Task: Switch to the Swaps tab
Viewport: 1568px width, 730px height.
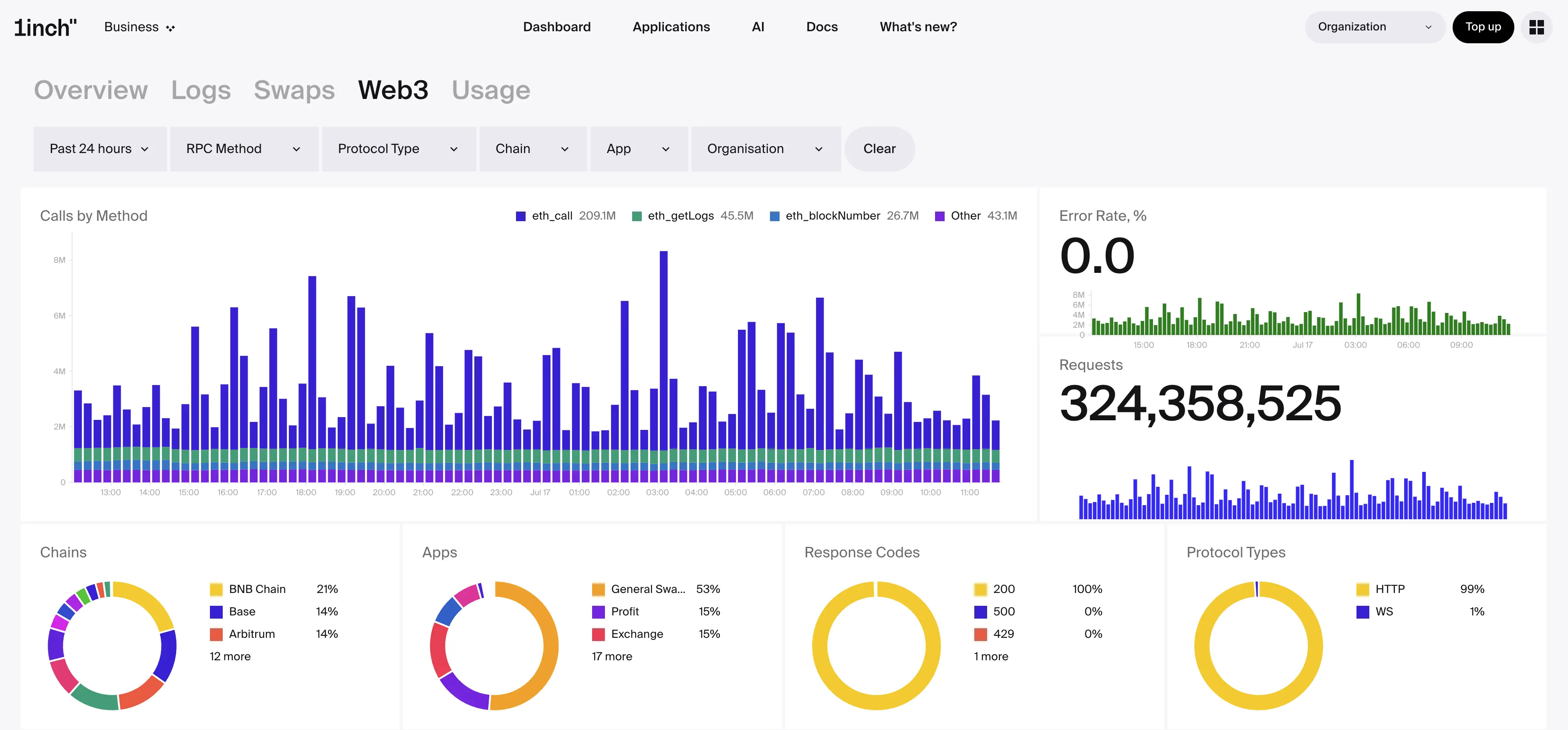Action: (294, 90)
